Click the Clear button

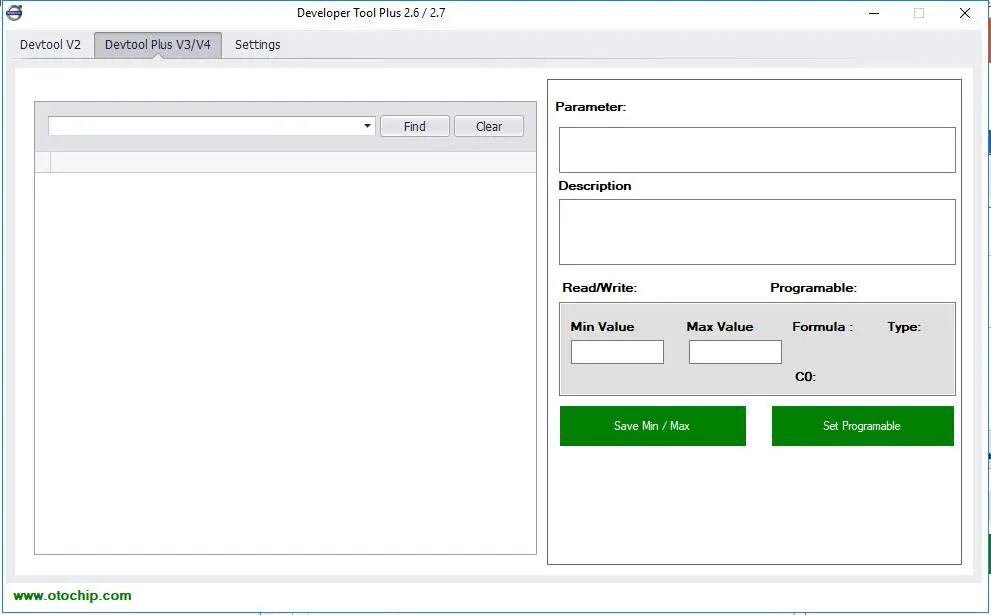pyautogui.click(x=489, y=126)
